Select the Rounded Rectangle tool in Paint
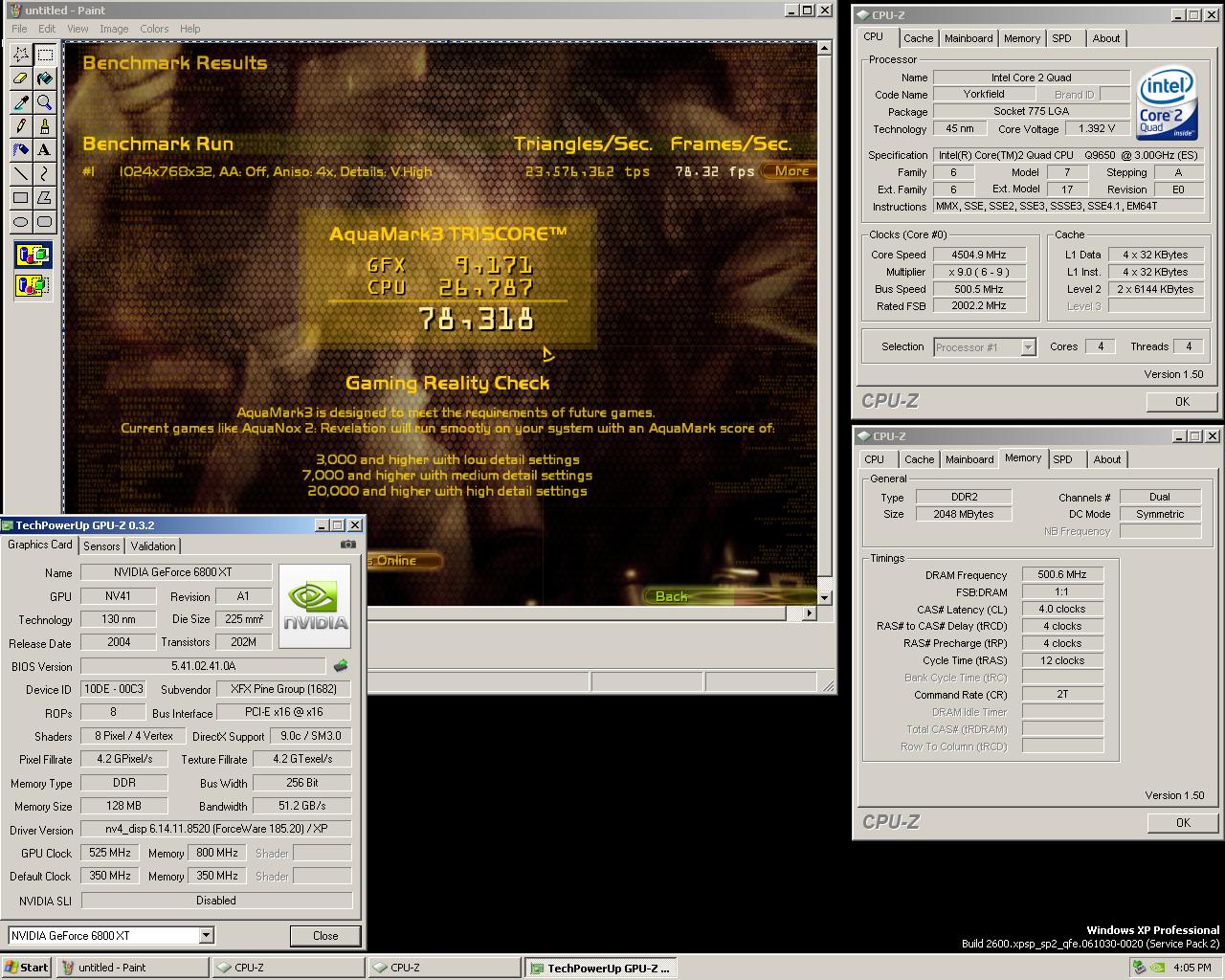The image size is (1225, 980). 44,222
